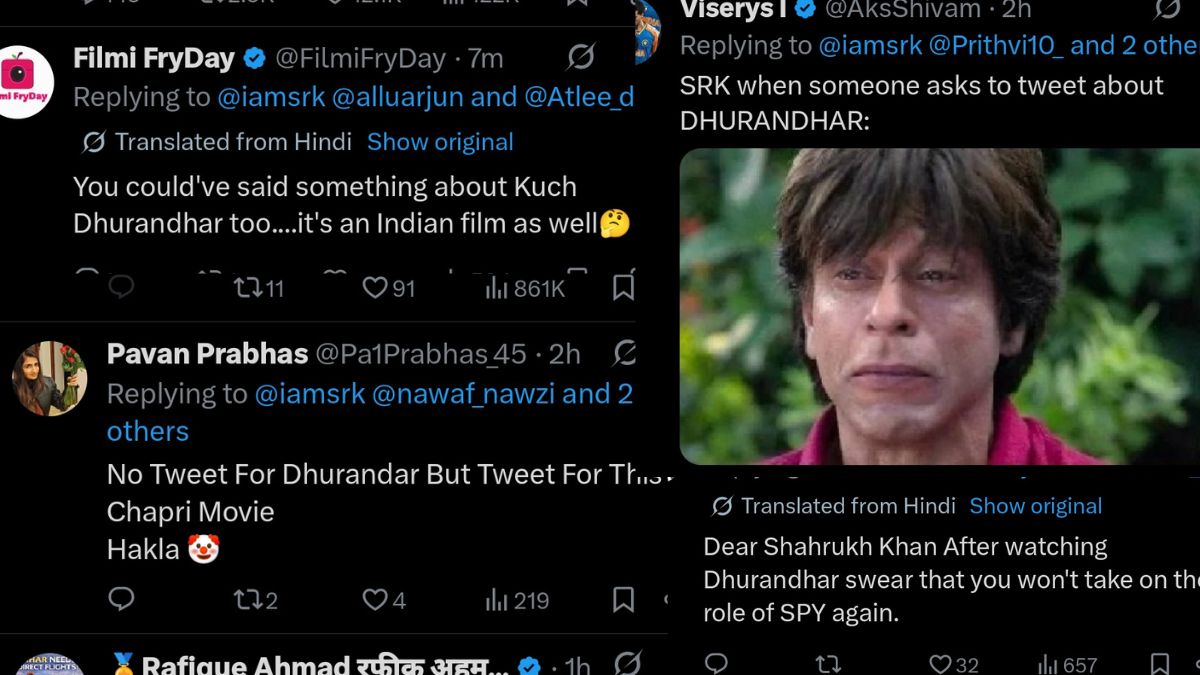Click the verified badge next to Filmi FryDay
Image resolution: width=1200 pixels, height=675 pixels.
(x=252, y=58)
